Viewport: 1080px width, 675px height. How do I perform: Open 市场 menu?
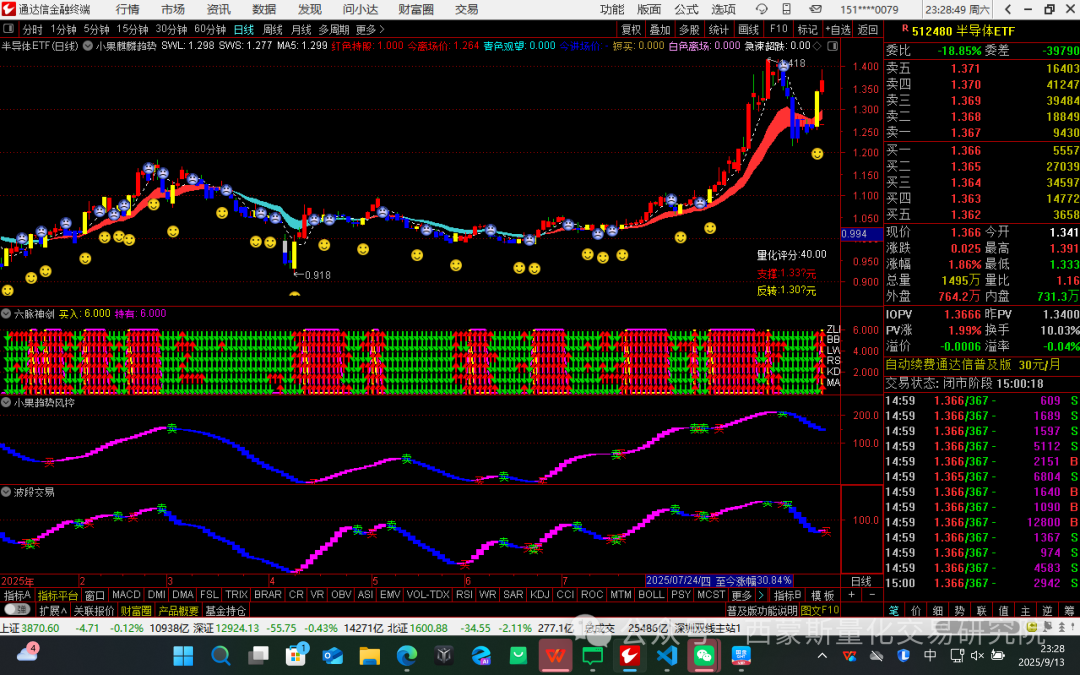[x=173, y=9]
